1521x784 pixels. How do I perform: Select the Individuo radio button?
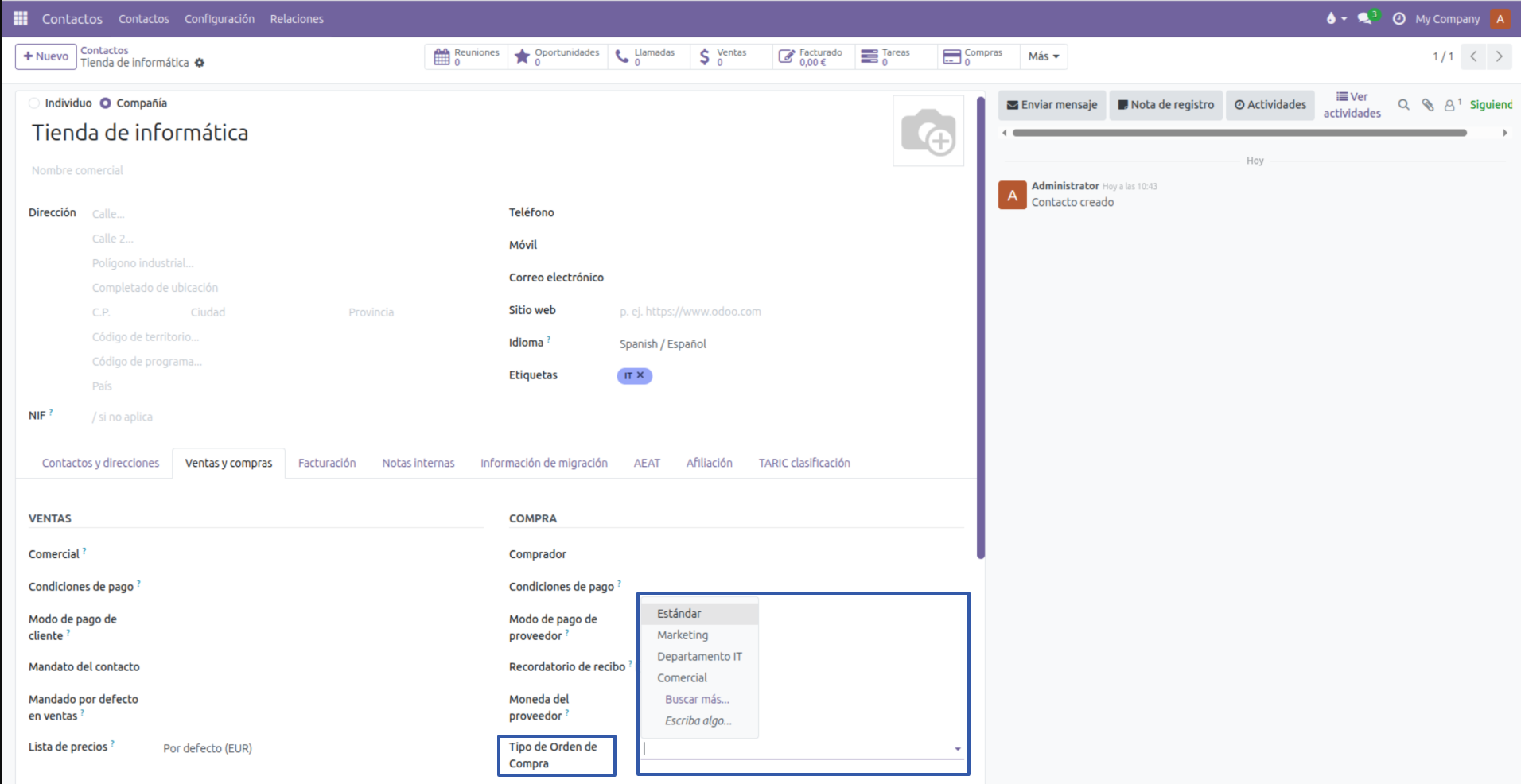[34, 103]
